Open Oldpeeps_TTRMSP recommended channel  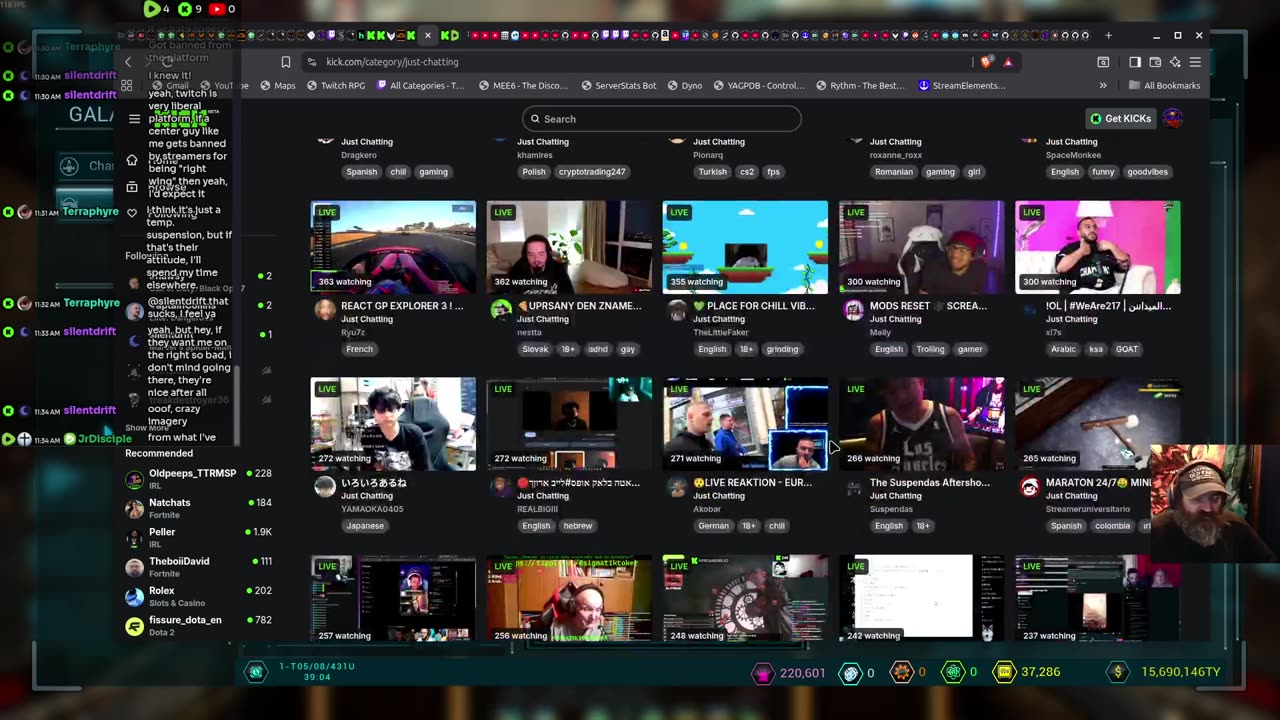coord(198,479)
